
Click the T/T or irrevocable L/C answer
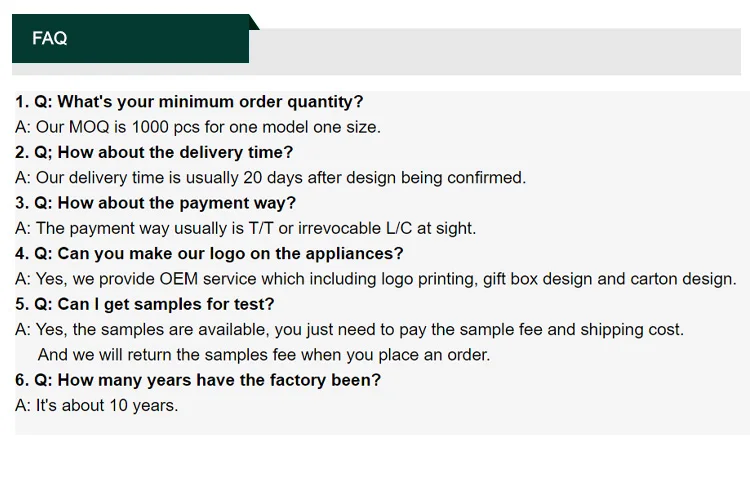tap(246, 228)
